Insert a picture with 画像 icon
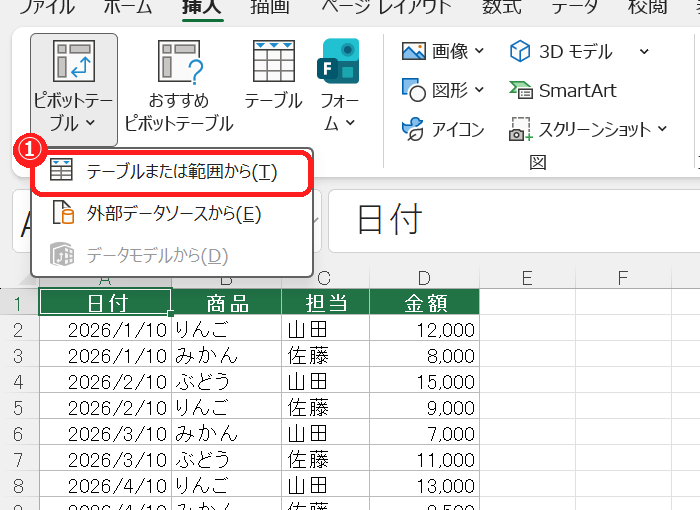 [x=413, y=51]
